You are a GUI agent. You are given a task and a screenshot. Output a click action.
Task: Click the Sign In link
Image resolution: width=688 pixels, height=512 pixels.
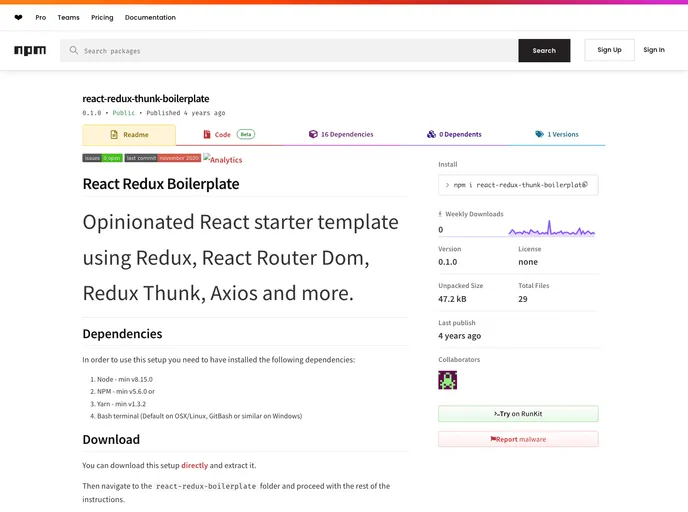tap(654, 50)
